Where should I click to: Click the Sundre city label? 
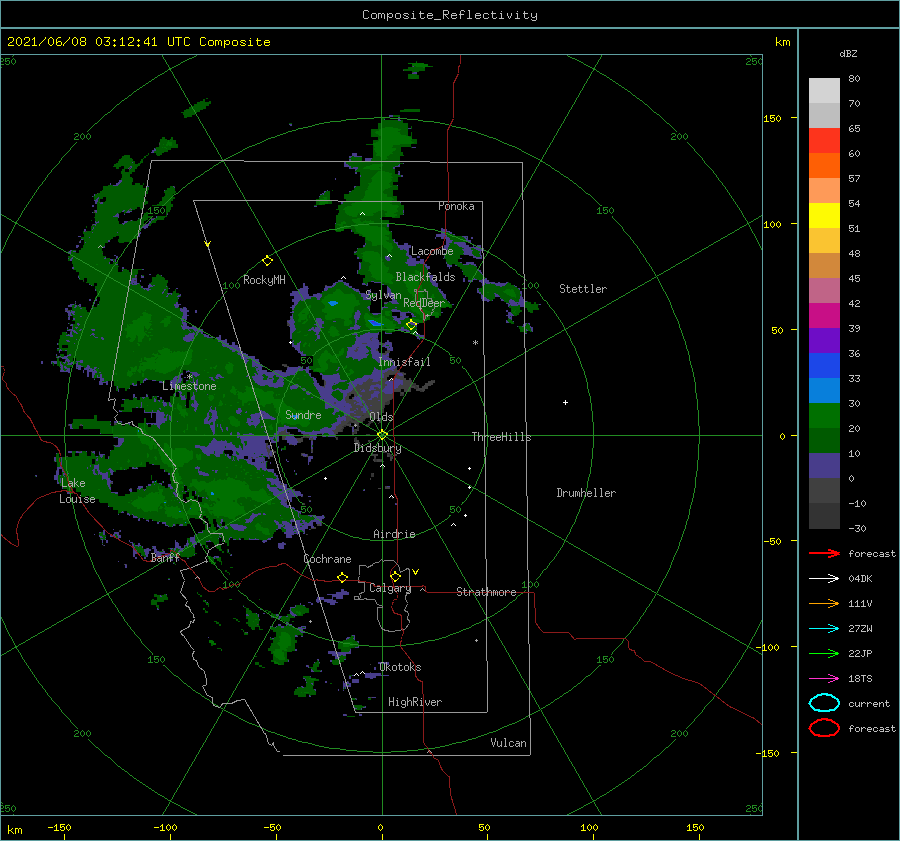(x=303, y=414)
